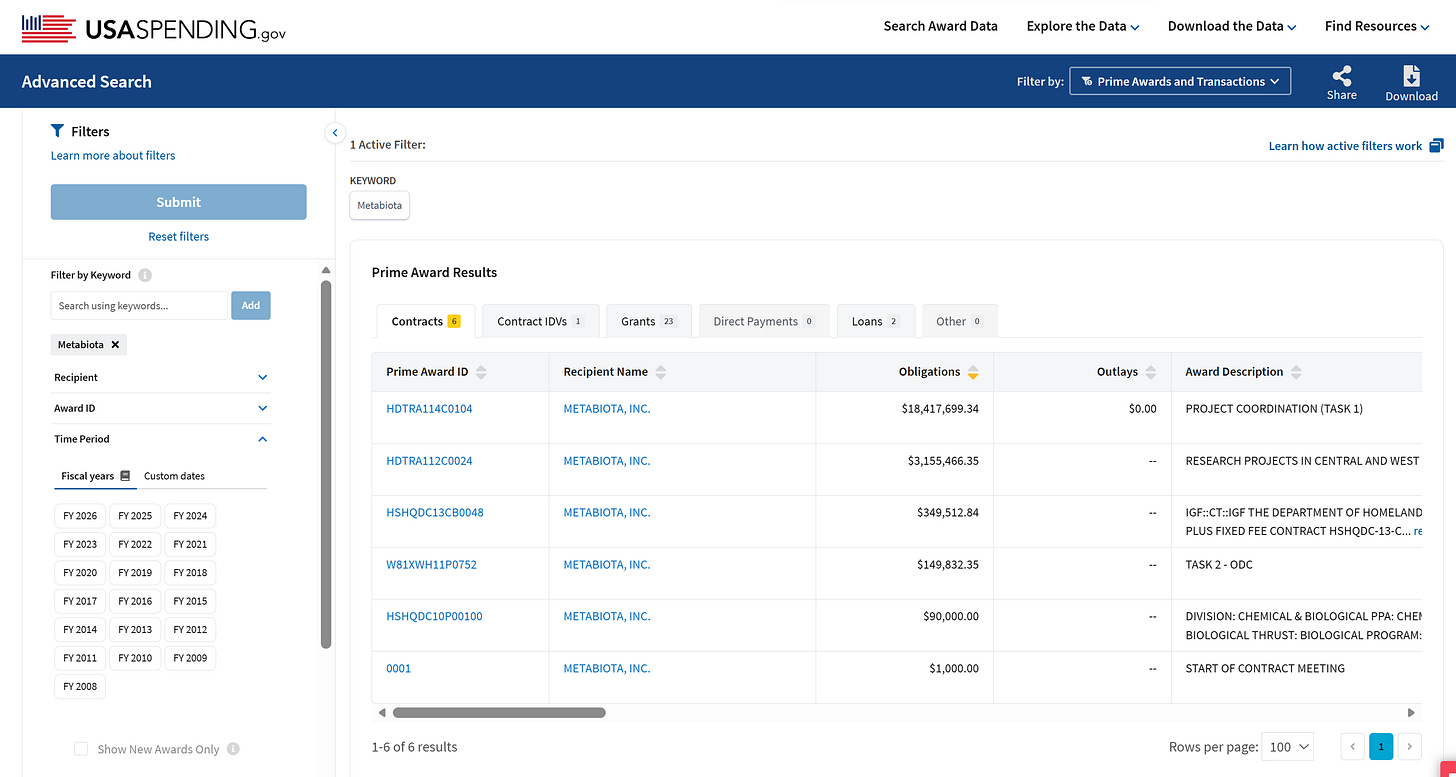1456x777 pixels.
Task: Select fiscal year FY 2016
Action: (x=135, y=601)
